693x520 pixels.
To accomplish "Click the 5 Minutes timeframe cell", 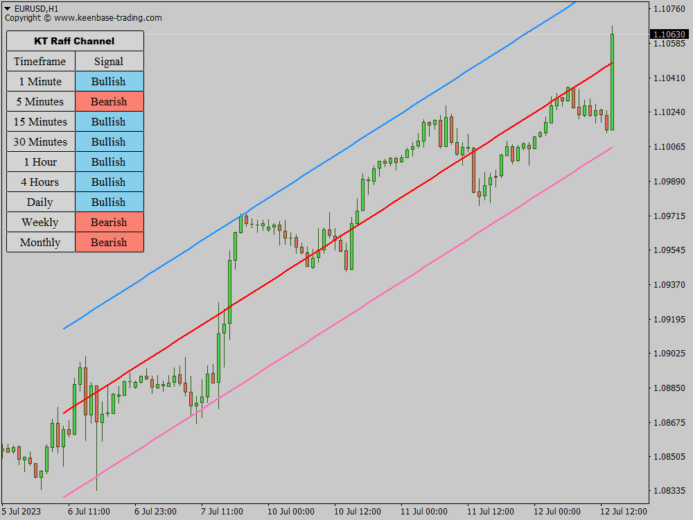I will pyautogui.click(x=41, y=102).
